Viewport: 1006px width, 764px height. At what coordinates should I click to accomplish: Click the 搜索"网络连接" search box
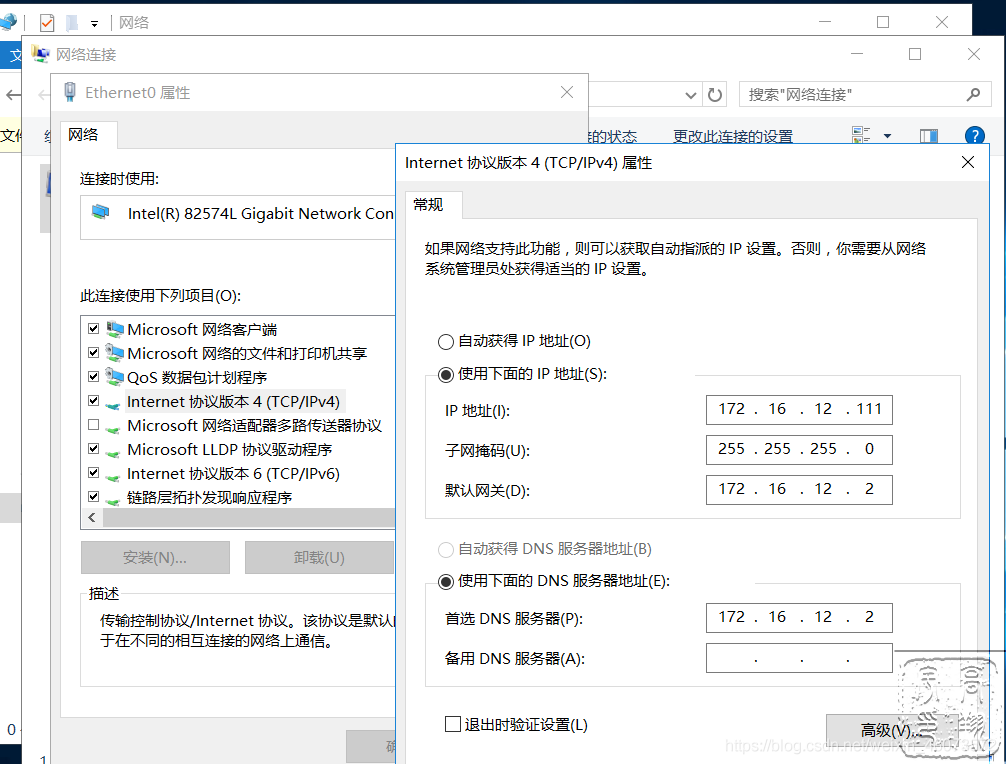865,95
